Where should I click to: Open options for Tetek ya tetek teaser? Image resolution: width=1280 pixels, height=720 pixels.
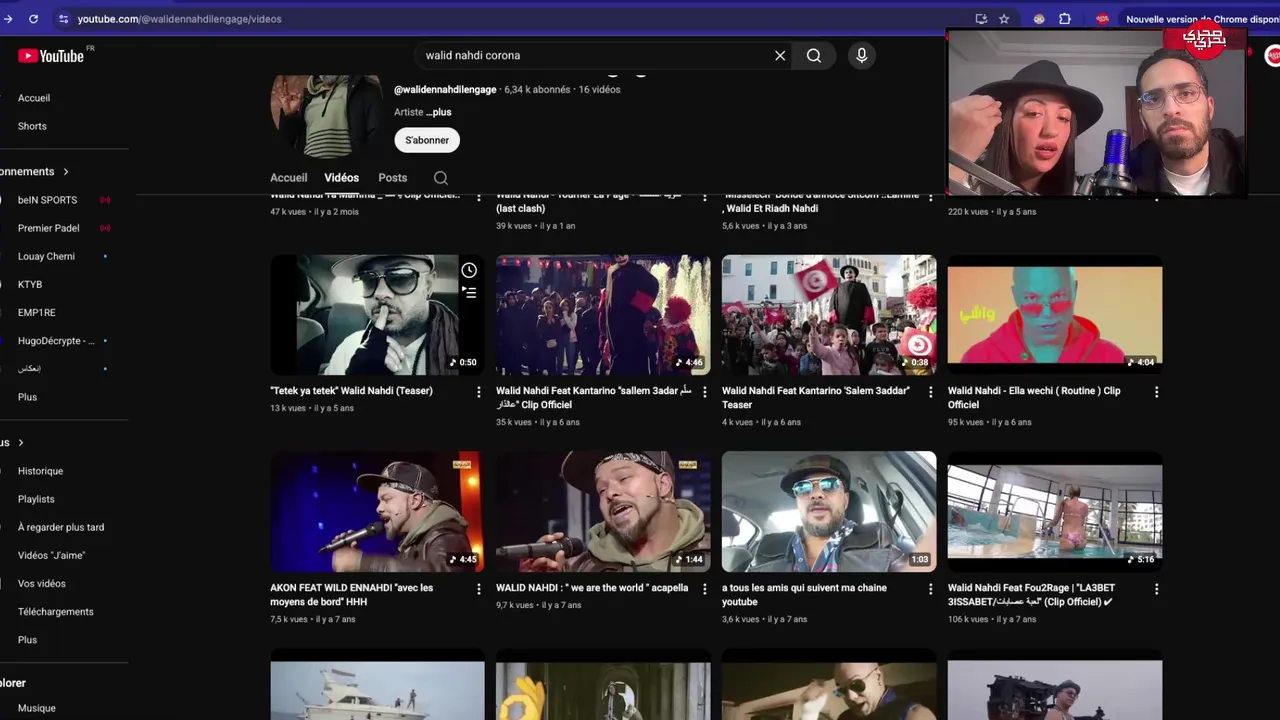click(x=478, y=392)
